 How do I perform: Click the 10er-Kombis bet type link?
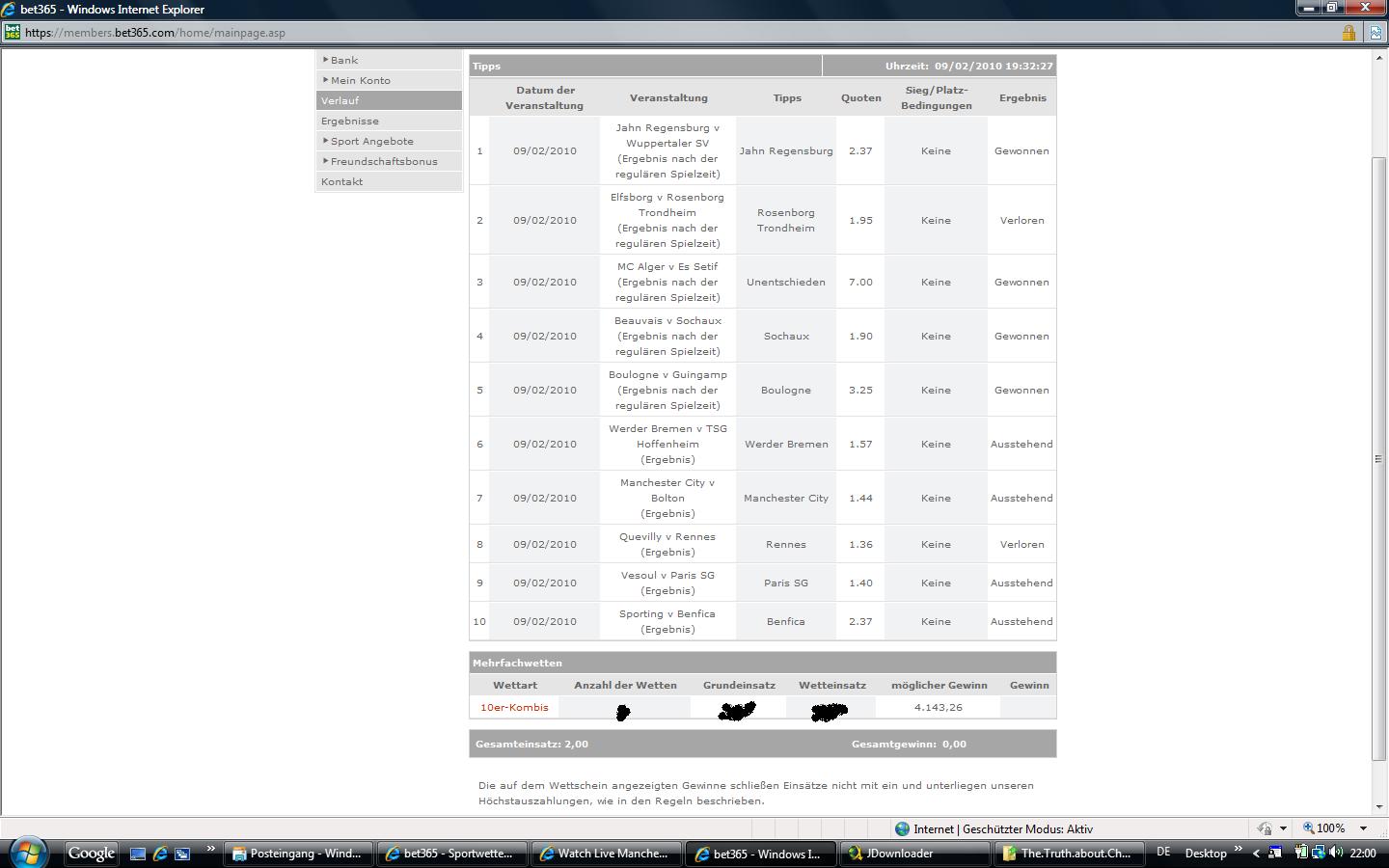pyautogui.click(x=514, y=707)
